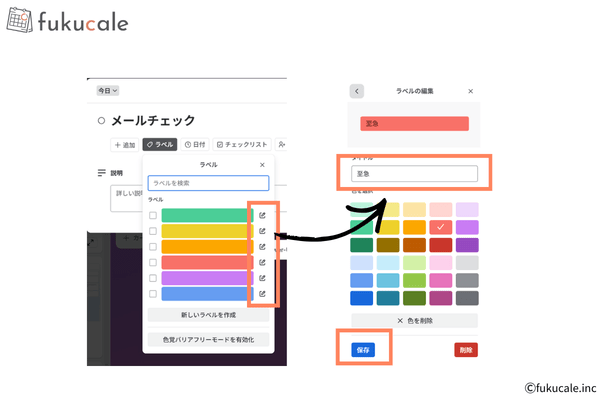
Task: Open the 今日 list dropdown
Action: (x=107, y=91)
